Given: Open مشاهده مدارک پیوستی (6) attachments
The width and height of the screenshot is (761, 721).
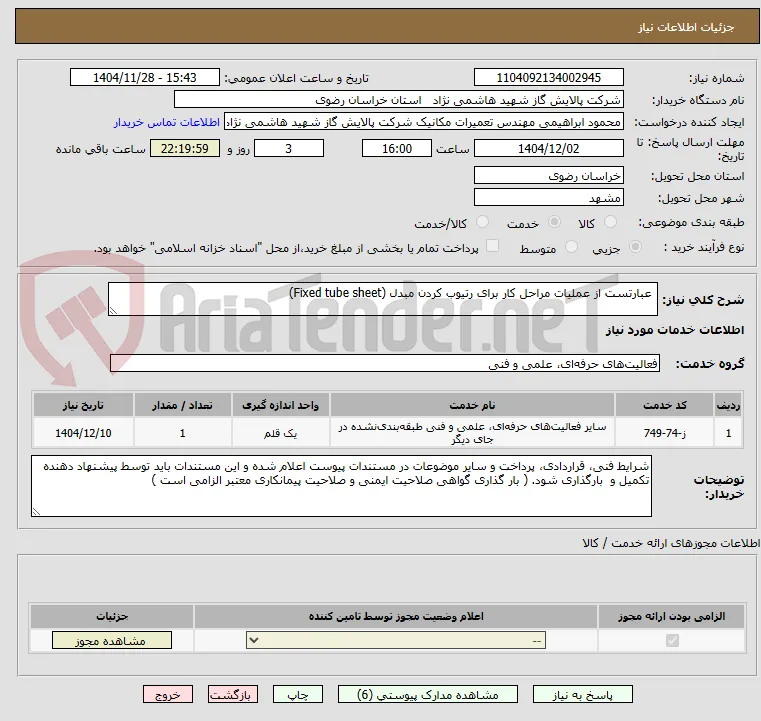Looking at the screenshot, I should point(428,694).
